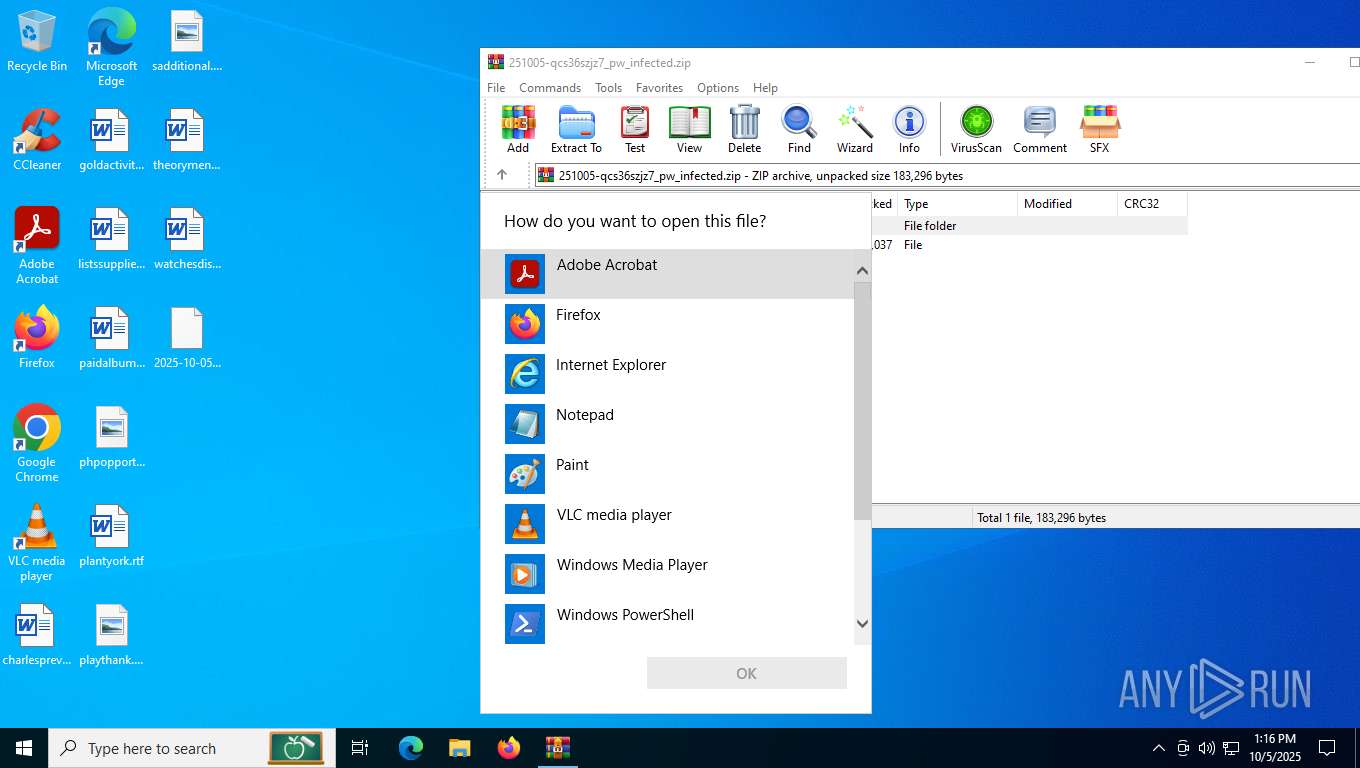This screenshot has width=1360, height=768.
Task: Click the taskbar clock showing 1:16 PM
Action: 1273,748
